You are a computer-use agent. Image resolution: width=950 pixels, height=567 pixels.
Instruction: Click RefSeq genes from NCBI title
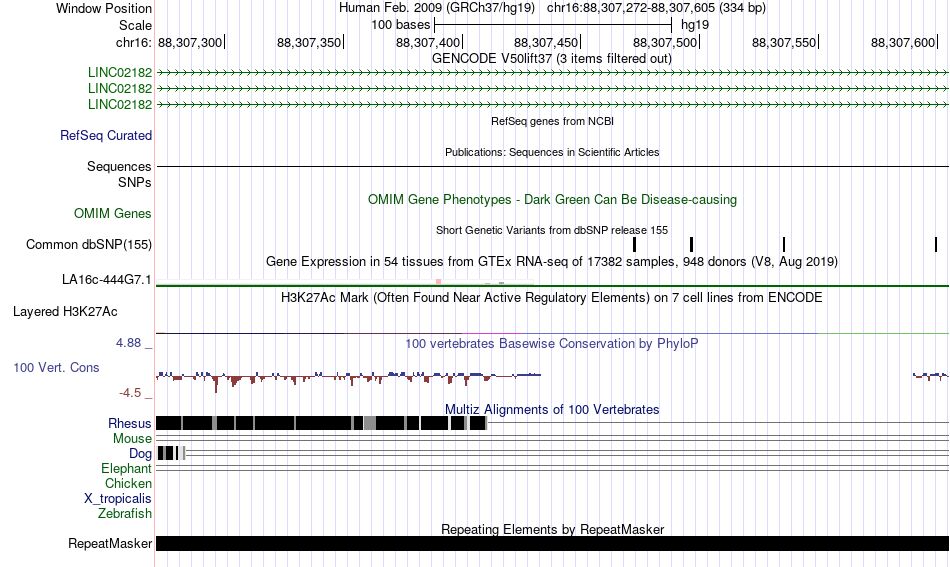click(553, 121)
